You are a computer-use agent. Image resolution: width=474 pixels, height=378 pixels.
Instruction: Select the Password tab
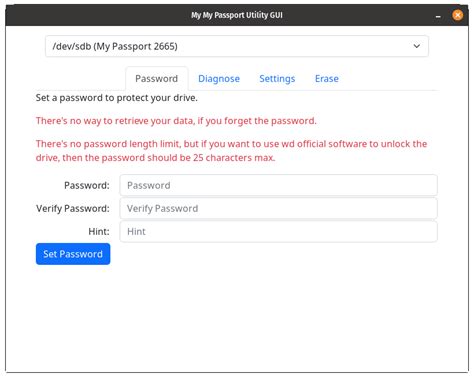click(157, 79)
